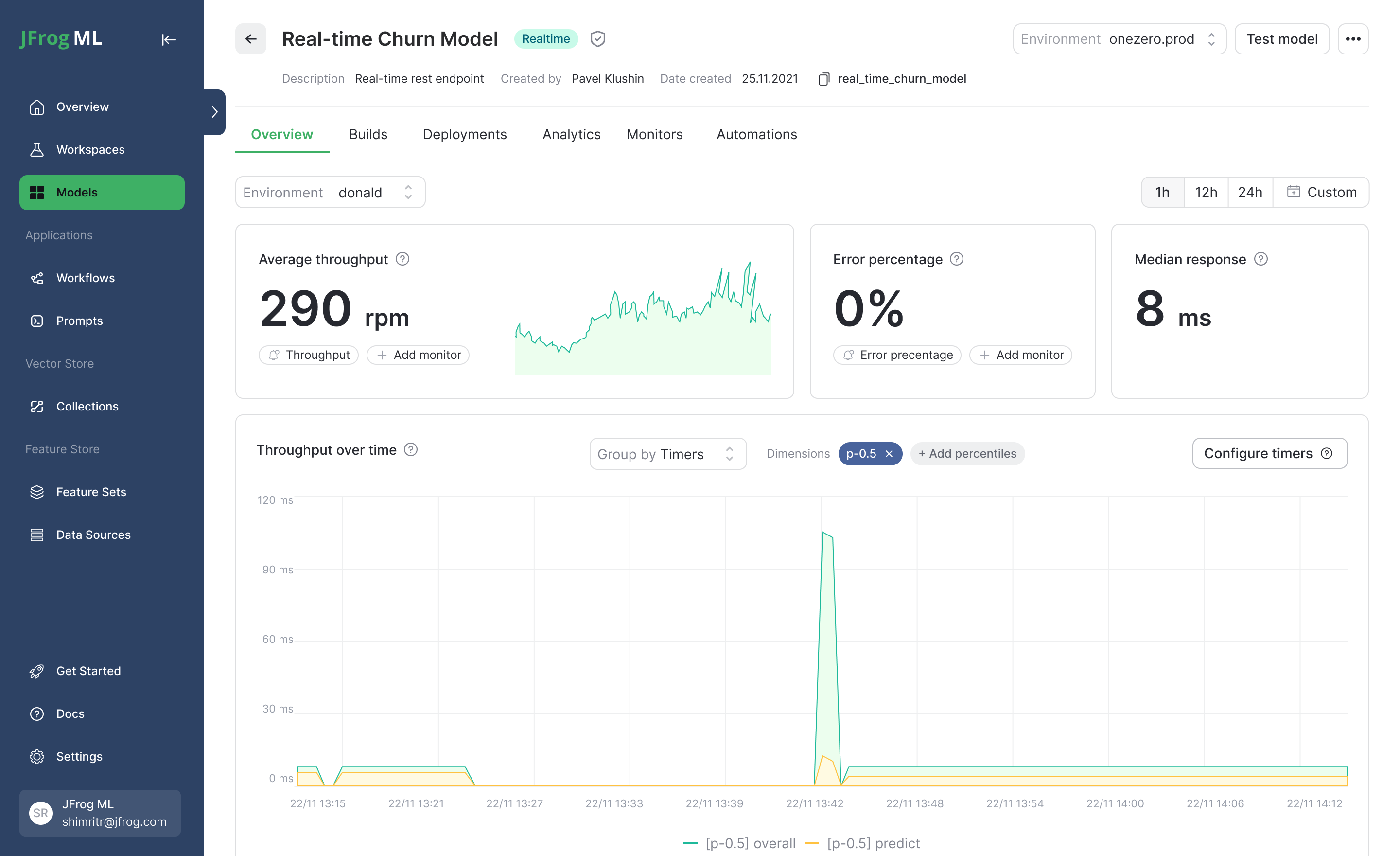Viewport: 1400px width, 856px height.
Task: Select Models in the sidebar
Action: pyautogui.click(x=102, y=193)
